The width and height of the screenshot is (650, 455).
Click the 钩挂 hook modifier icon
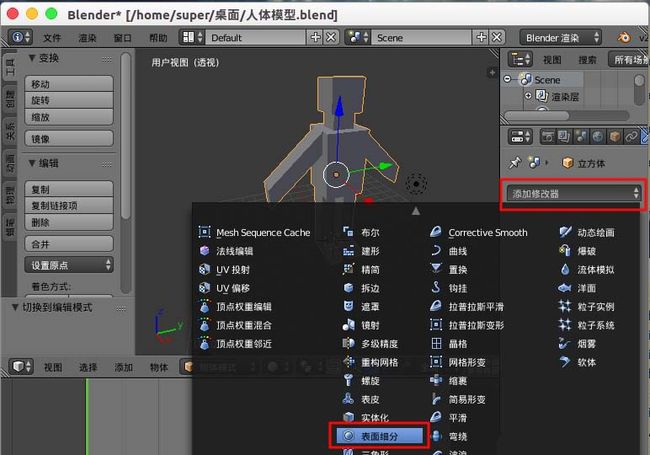[x=436, y=288]
